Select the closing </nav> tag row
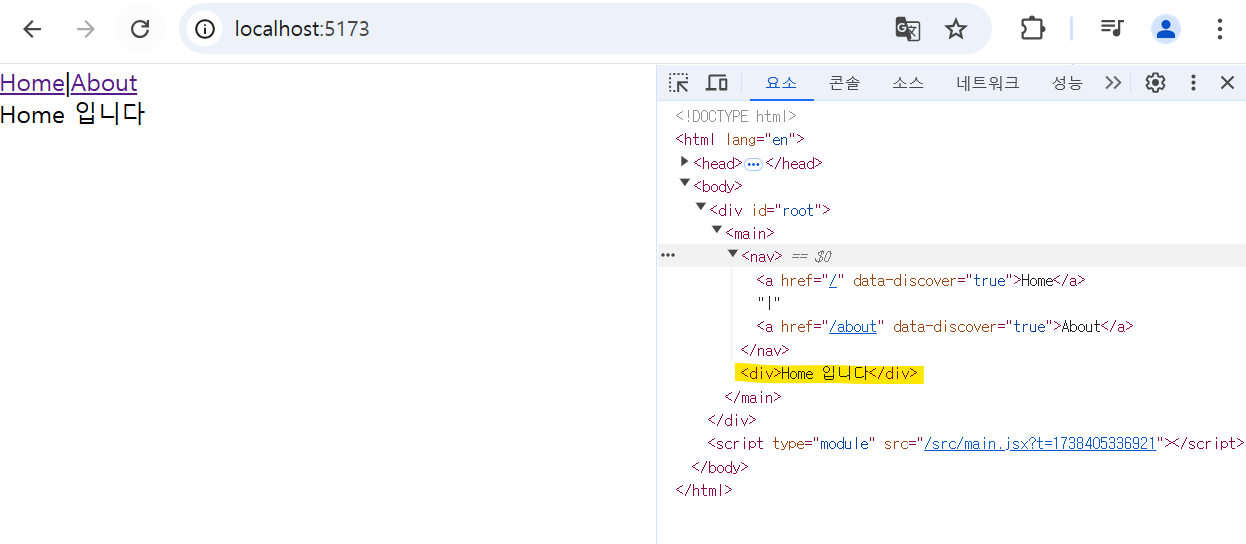This screenshot has width=1246, height=544. (764, 350)
